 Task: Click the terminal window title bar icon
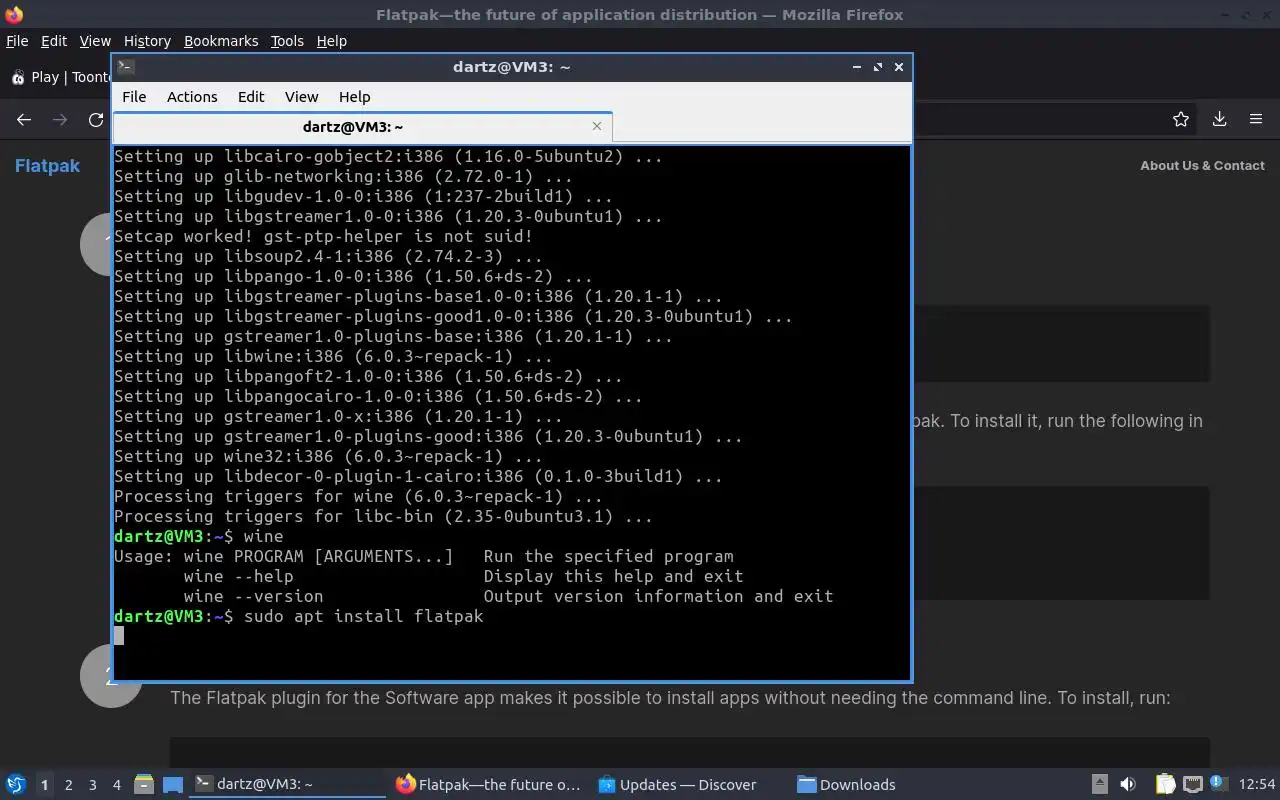[126, 67]
